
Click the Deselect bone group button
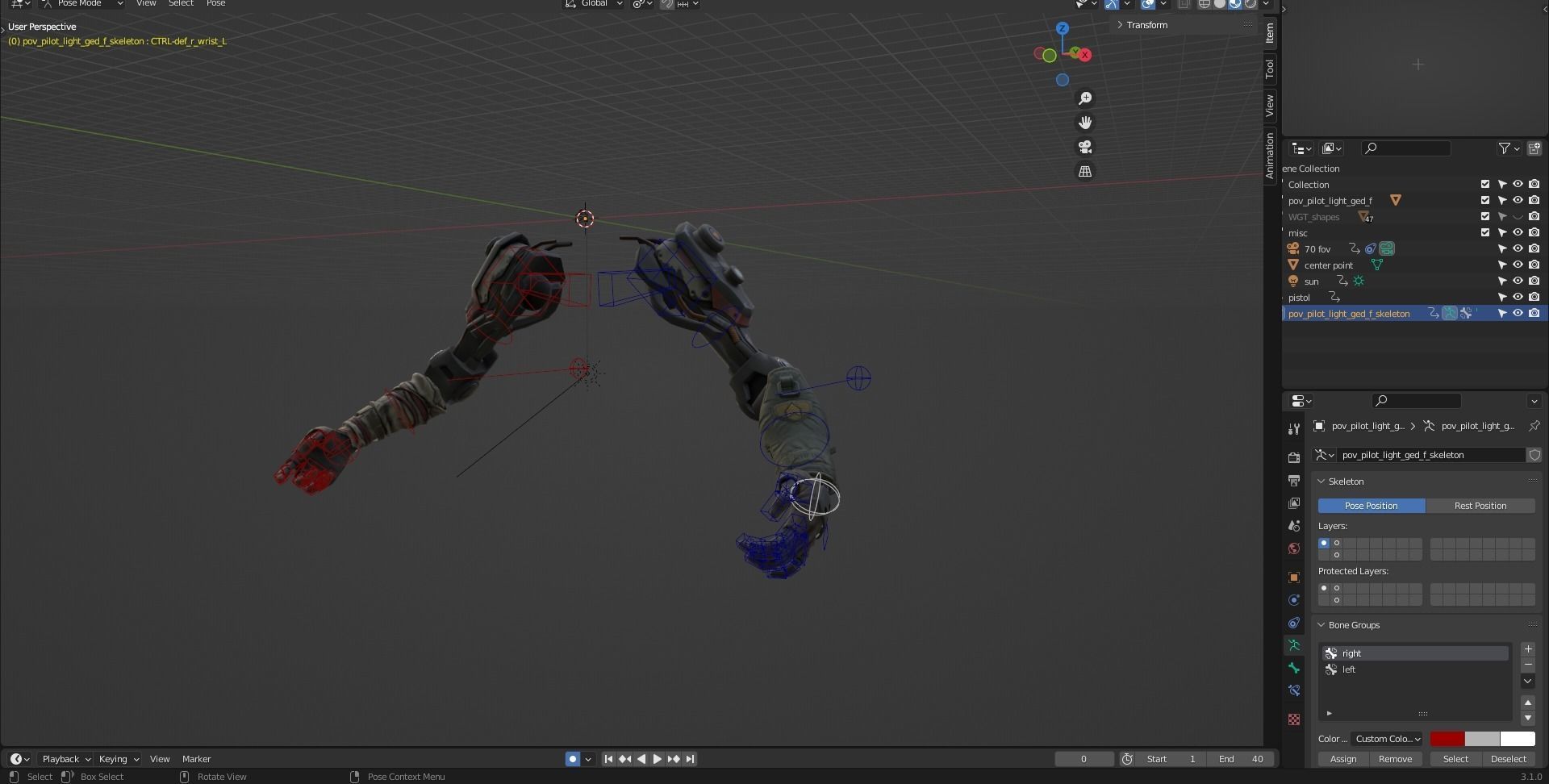1509,759
